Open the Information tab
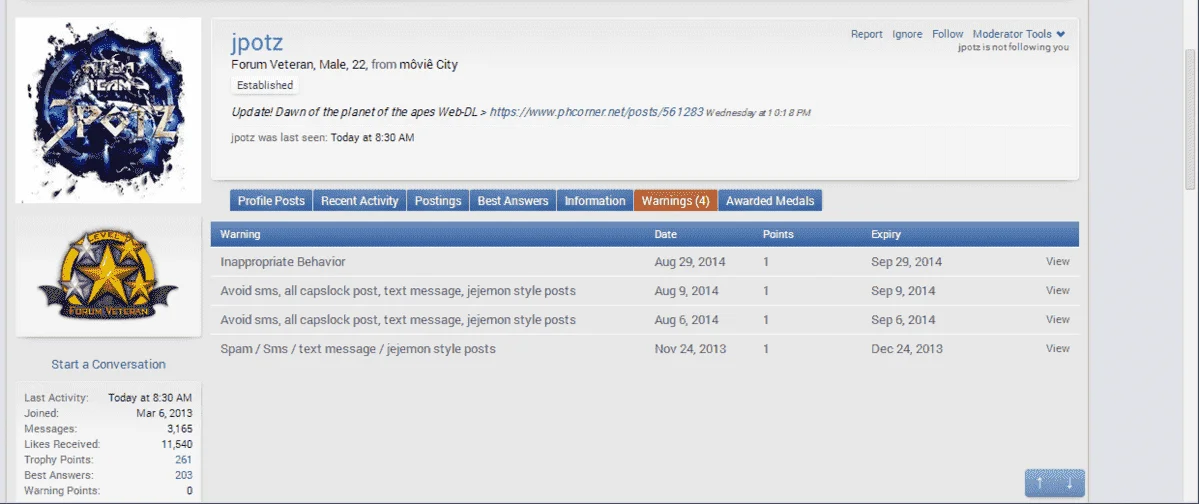Viewport: 1199px width, 504px height. tap(595, 200)
